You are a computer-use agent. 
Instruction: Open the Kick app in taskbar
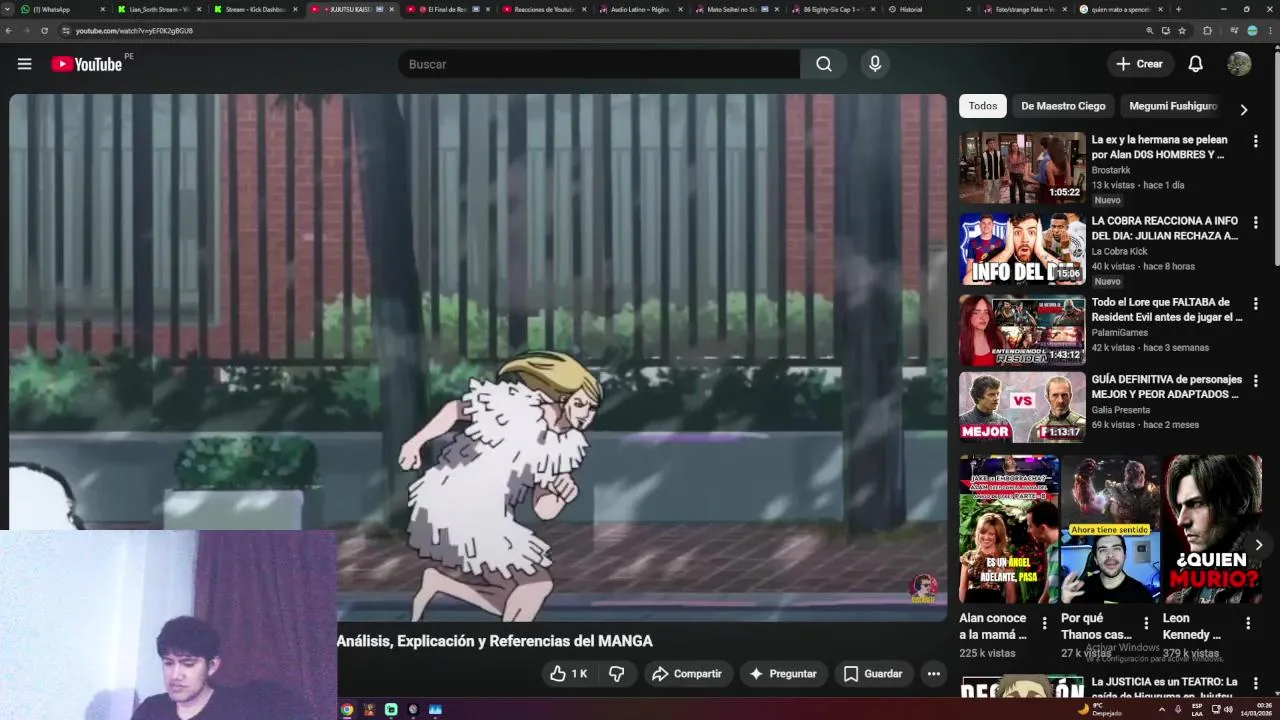[391, 710]
